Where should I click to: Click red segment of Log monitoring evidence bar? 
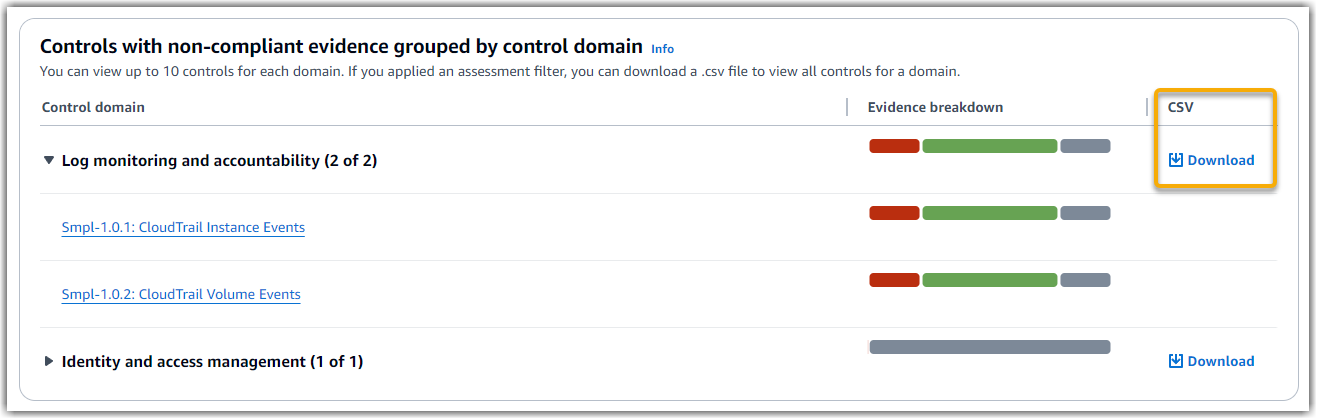[x=894, y=146]
